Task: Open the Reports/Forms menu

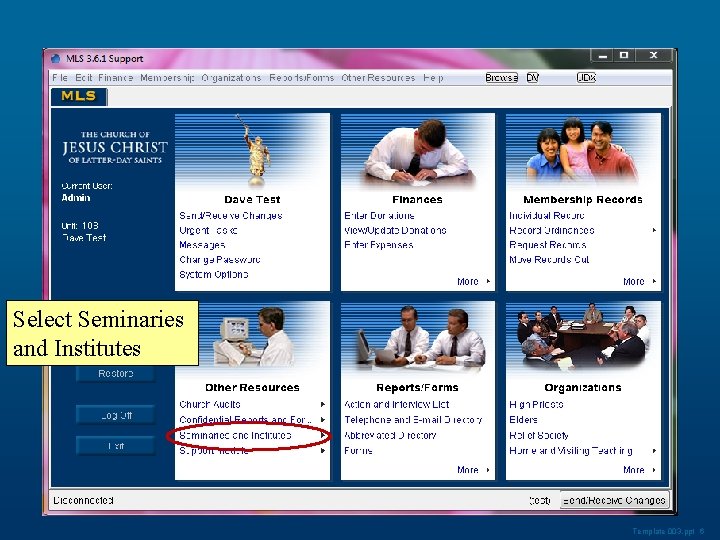Action: (x=301, y=78)
